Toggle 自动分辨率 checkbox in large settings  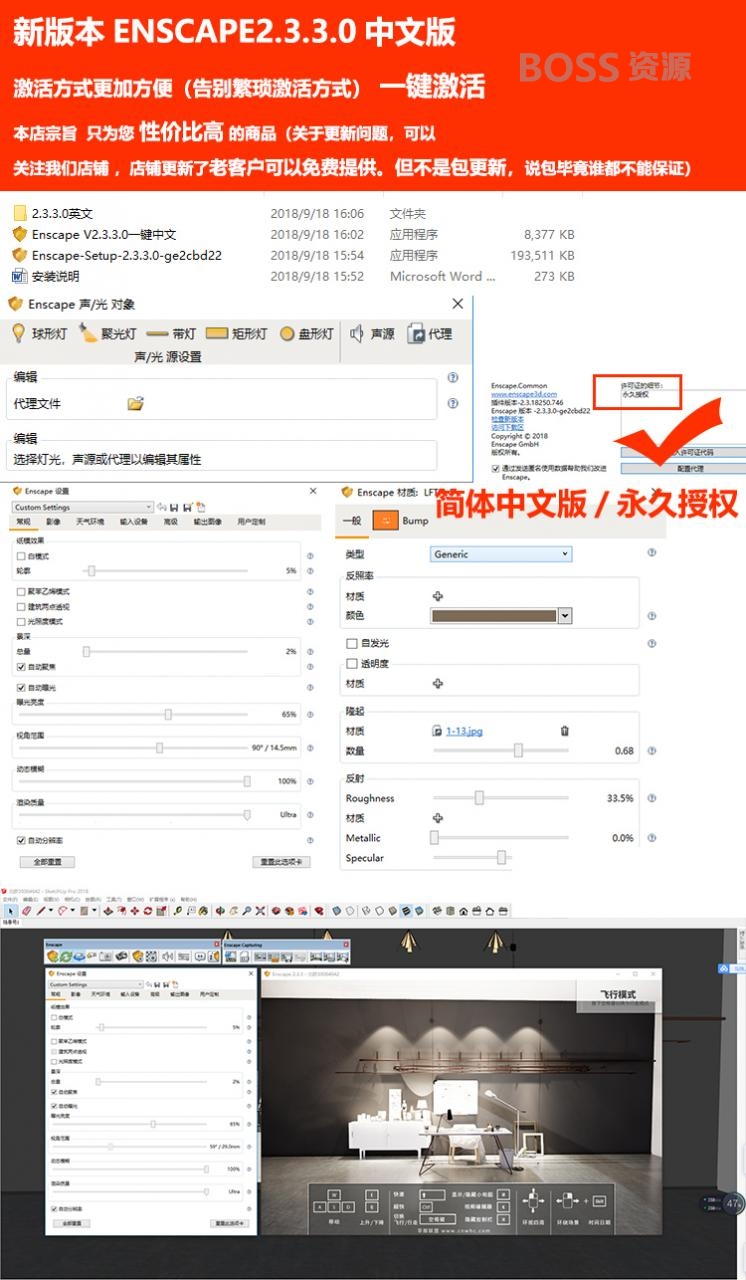pyautogui.click(x=21, y=841)
